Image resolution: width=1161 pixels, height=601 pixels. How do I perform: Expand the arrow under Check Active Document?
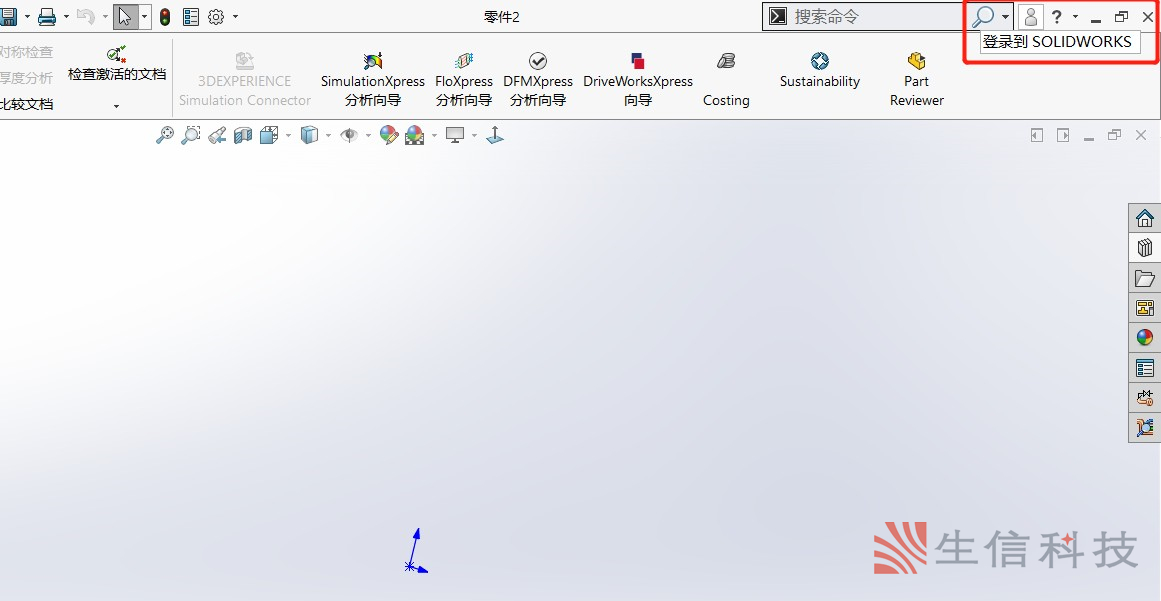pyautogui.click(x=116, y=107)
